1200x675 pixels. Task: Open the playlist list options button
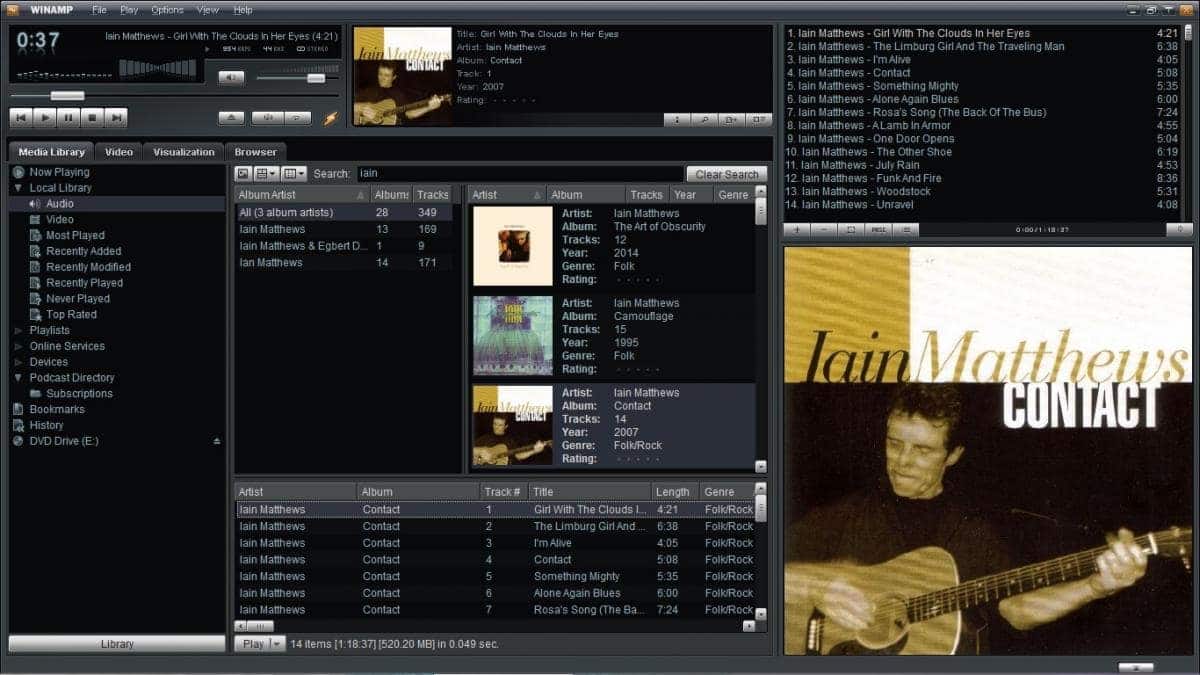[x=905, y=229]
